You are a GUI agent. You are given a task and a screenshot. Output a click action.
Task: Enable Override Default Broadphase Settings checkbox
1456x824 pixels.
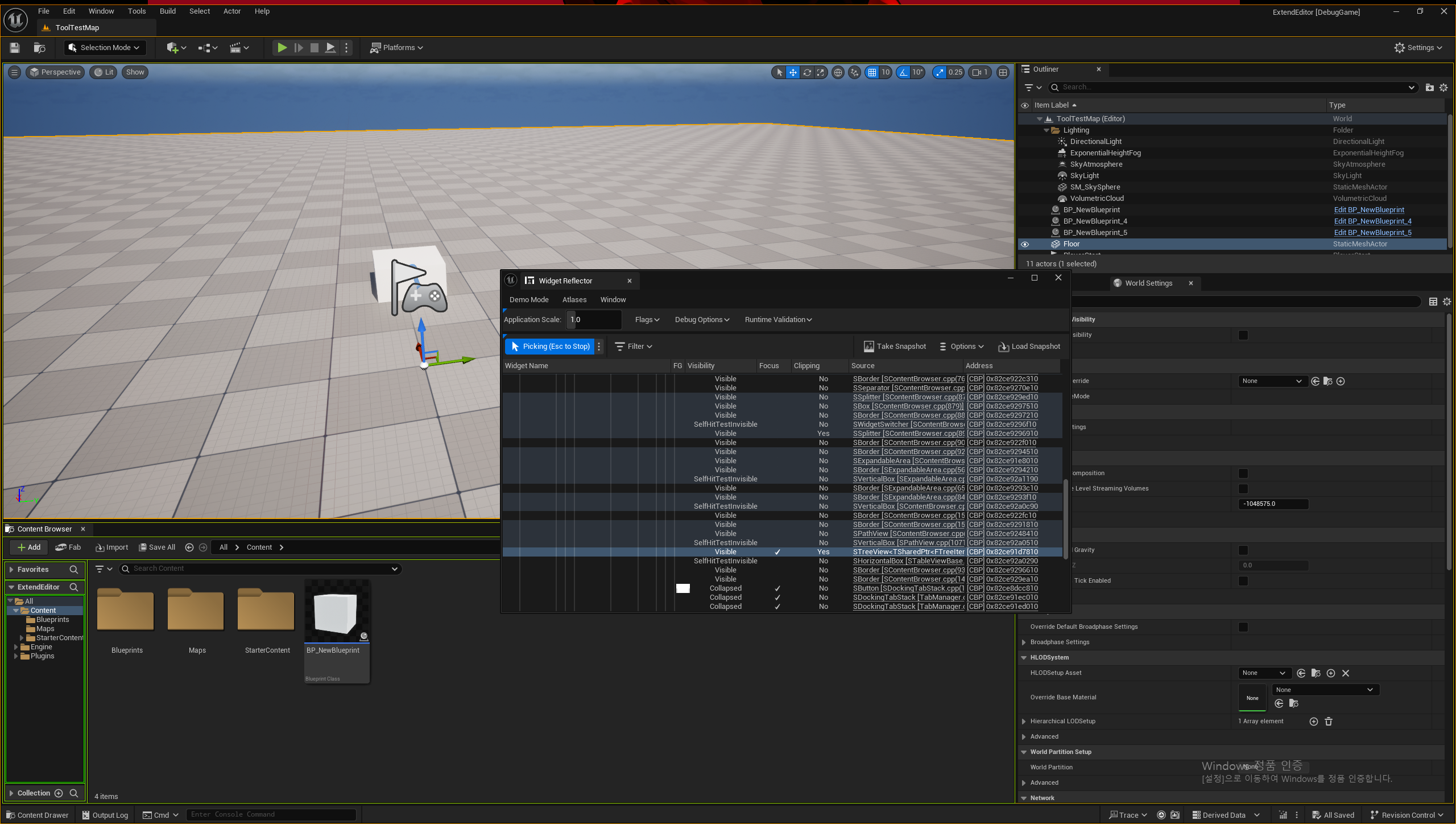point(1243,627)
